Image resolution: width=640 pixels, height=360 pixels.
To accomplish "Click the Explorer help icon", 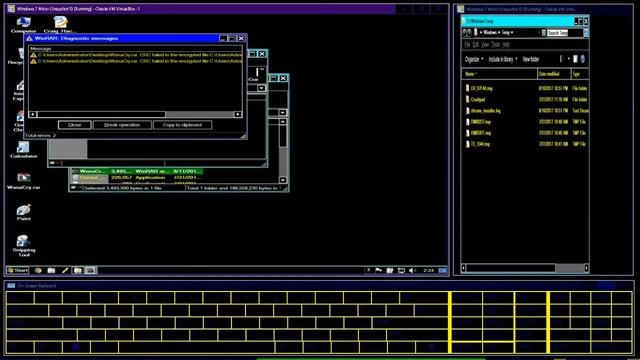I will coord(582,59).
